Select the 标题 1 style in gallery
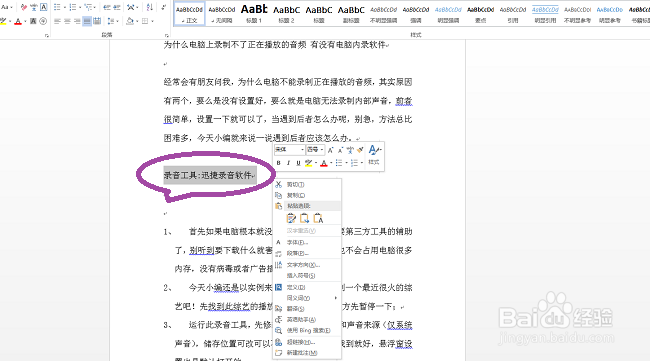650x361 pixels. point(254,14)
